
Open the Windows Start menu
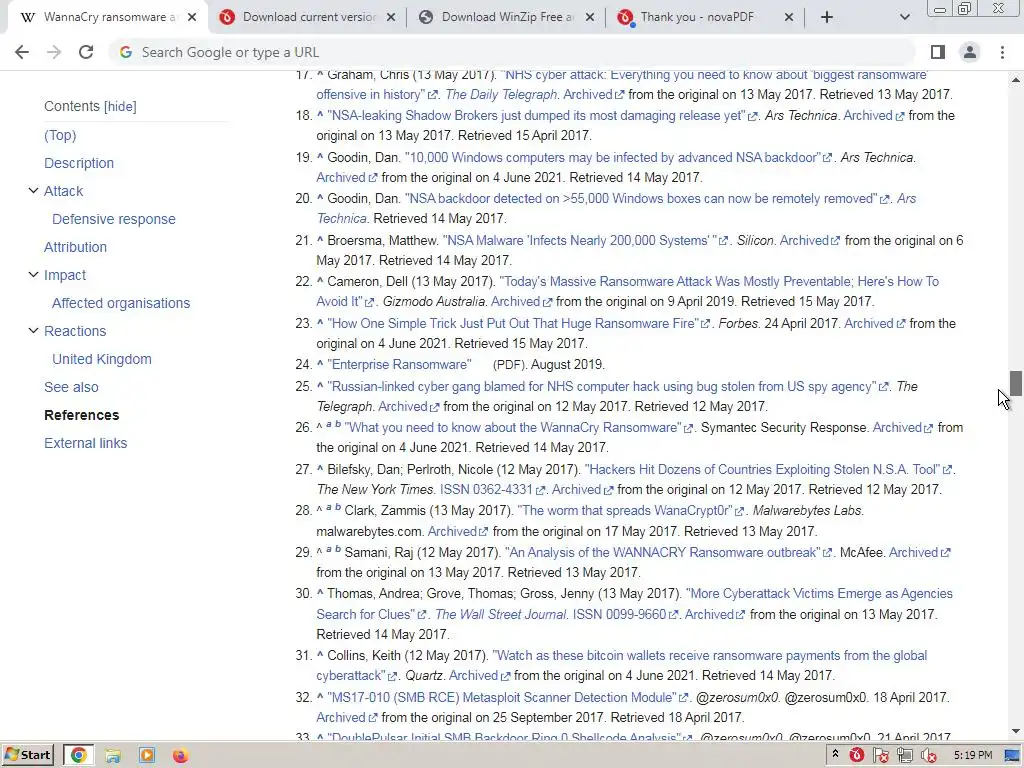pyautogui.click(x=27, y=756)
